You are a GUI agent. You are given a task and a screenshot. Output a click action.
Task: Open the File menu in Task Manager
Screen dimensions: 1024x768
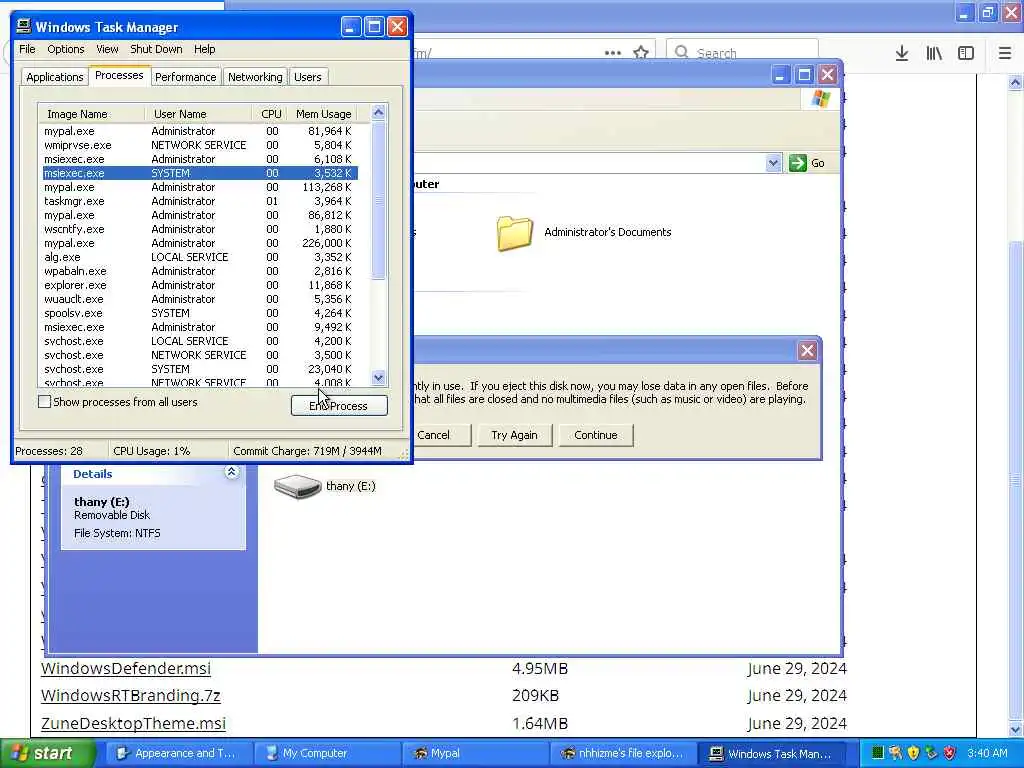[x=27, y=49]
